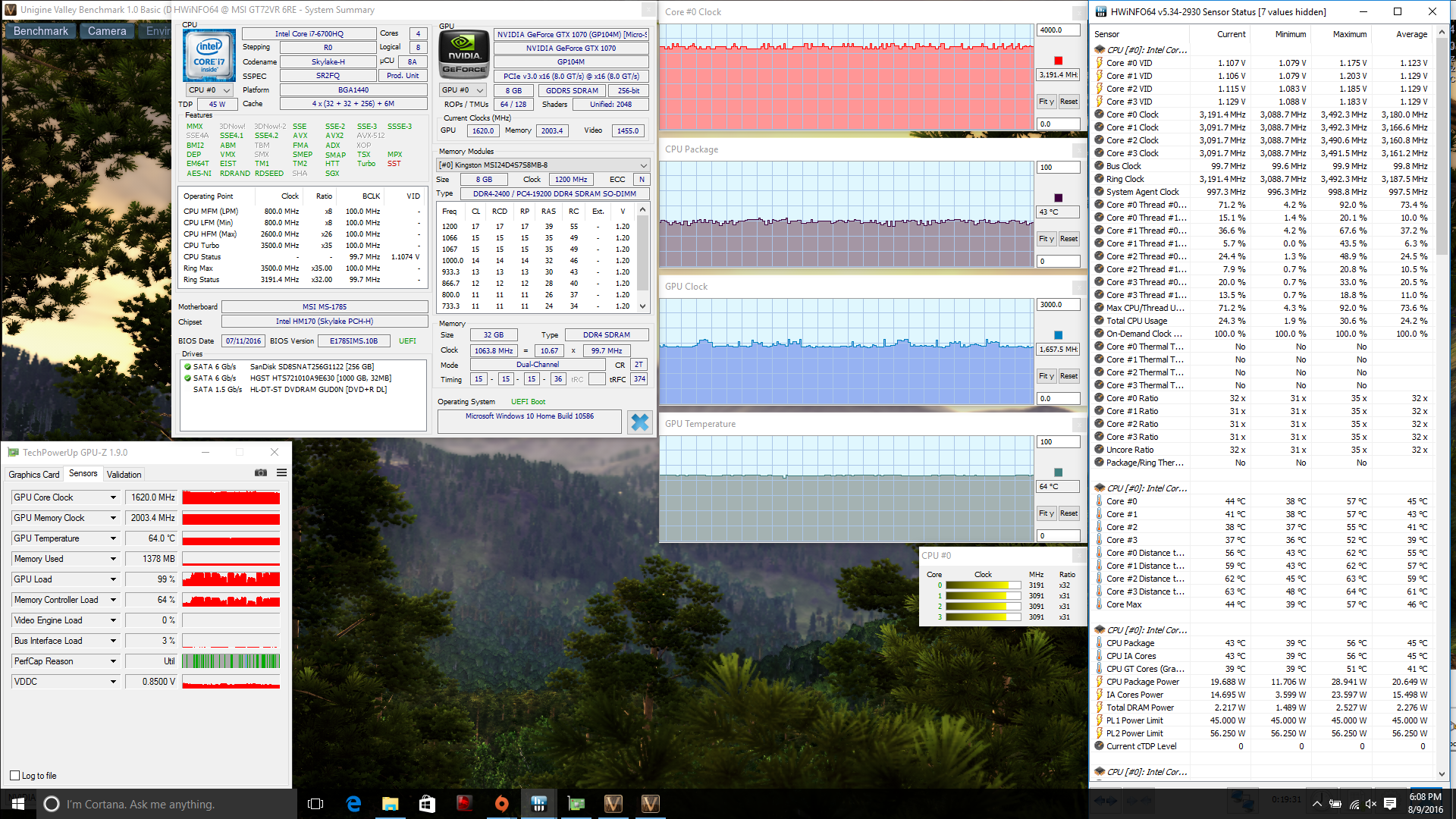
Task: Take a GPU-Z screenshot with the camera icon
Action: pos(261,472)
